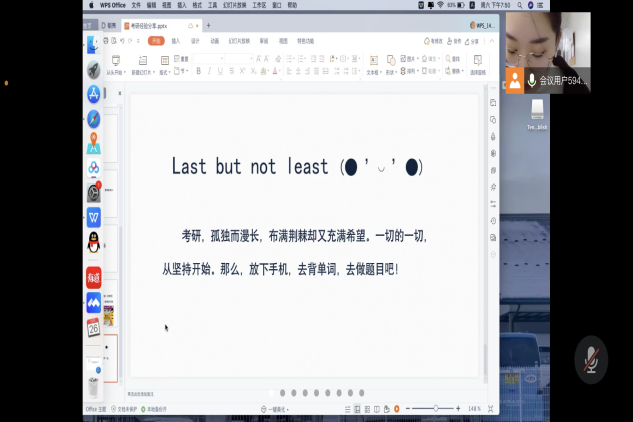
Task: Click zoom in plus button
Action: click(x=458, y=409)
